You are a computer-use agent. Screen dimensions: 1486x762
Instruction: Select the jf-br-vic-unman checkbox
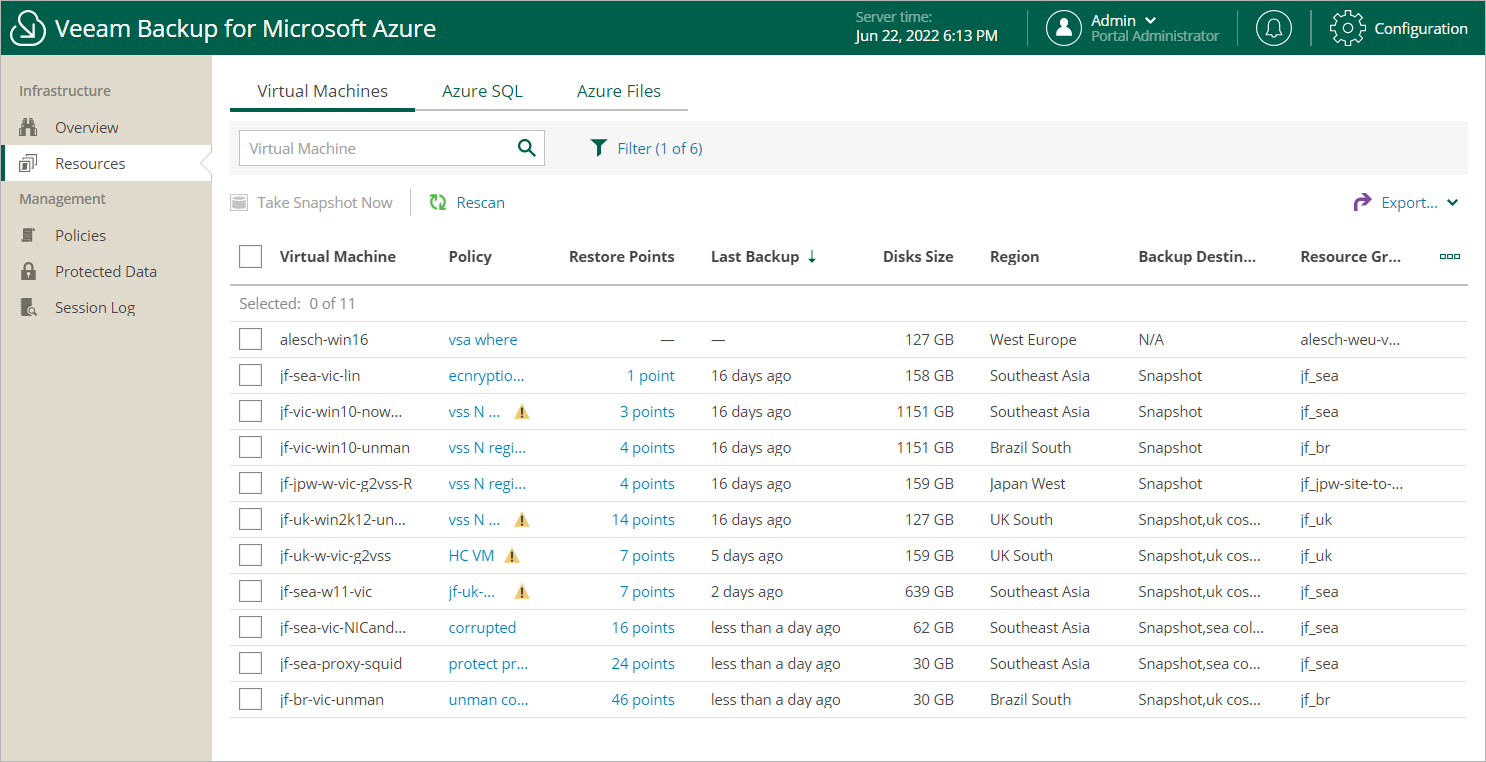250,699
